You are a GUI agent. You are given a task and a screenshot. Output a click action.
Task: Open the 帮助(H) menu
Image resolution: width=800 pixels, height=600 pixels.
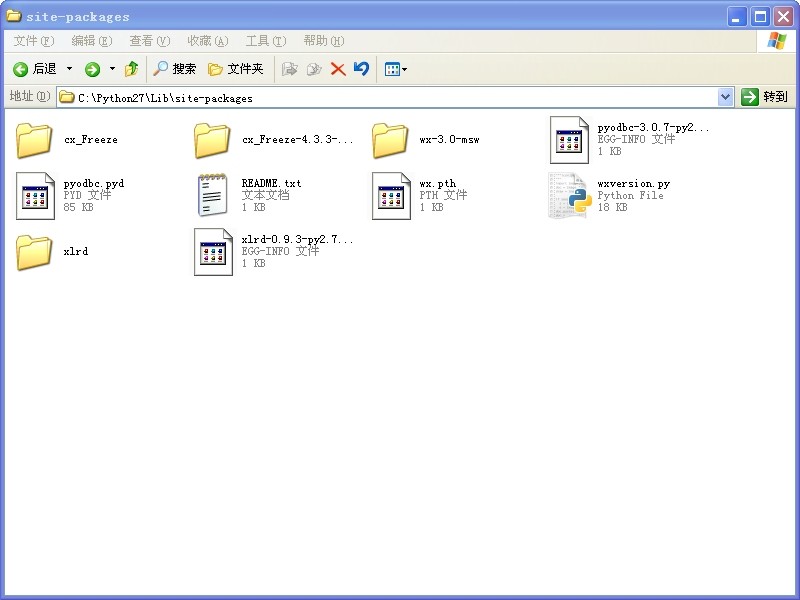[x=324, y=41]
